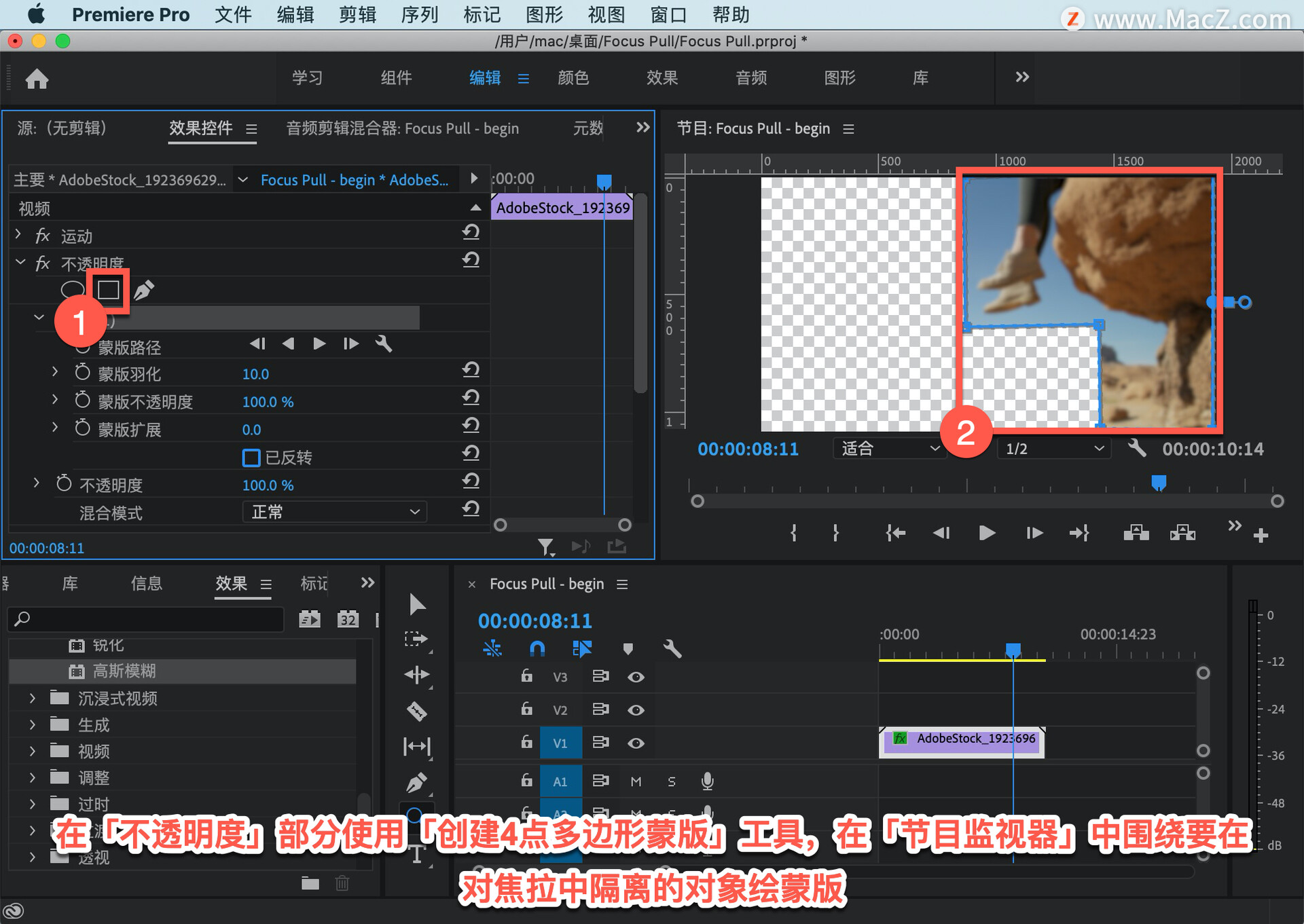1304x924 pixels.
Task: Select the 4-point polygon mask tool
Action: [x=109, y=290]
